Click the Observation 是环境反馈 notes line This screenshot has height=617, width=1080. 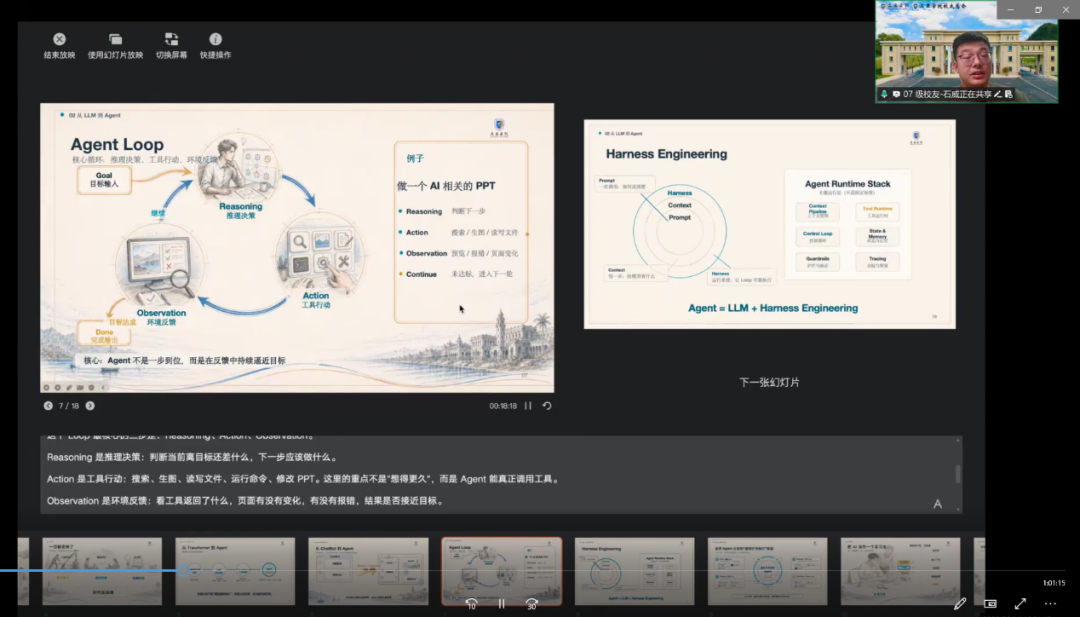(x=245, y=501)
